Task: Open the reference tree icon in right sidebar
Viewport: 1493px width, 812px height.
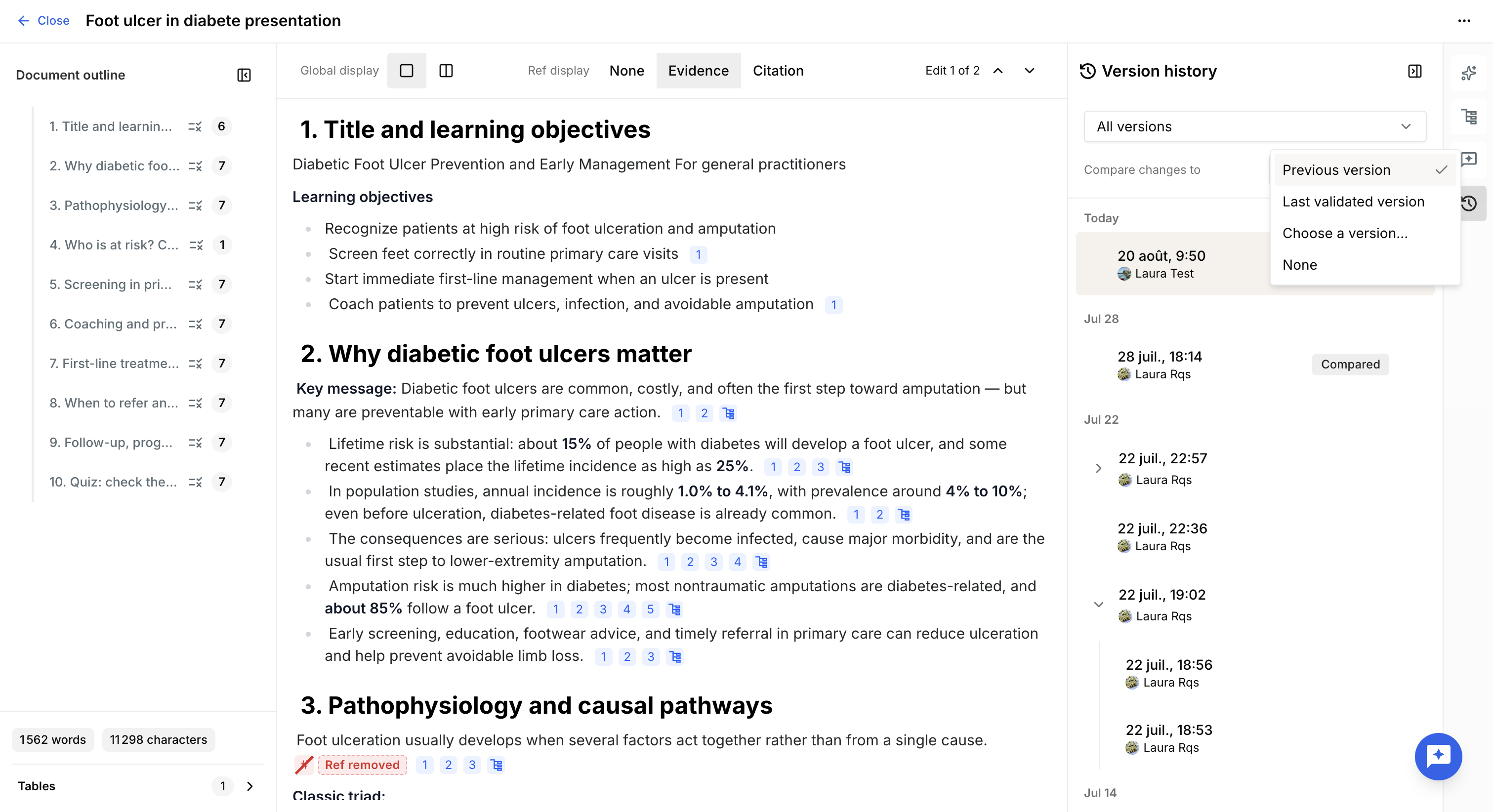Action: 1469,116
